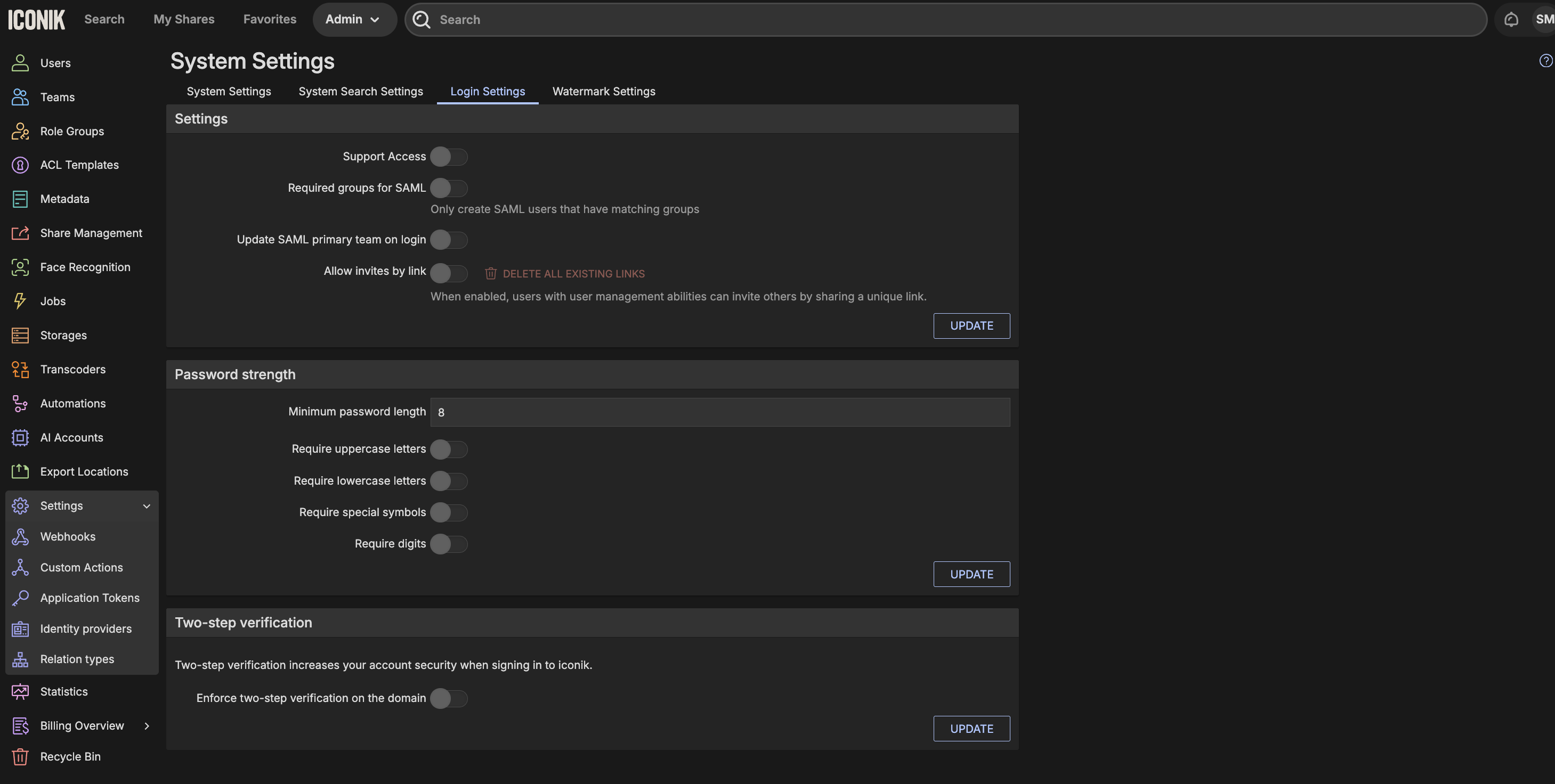Open Automations using its sidebar icon

point(20,403)
